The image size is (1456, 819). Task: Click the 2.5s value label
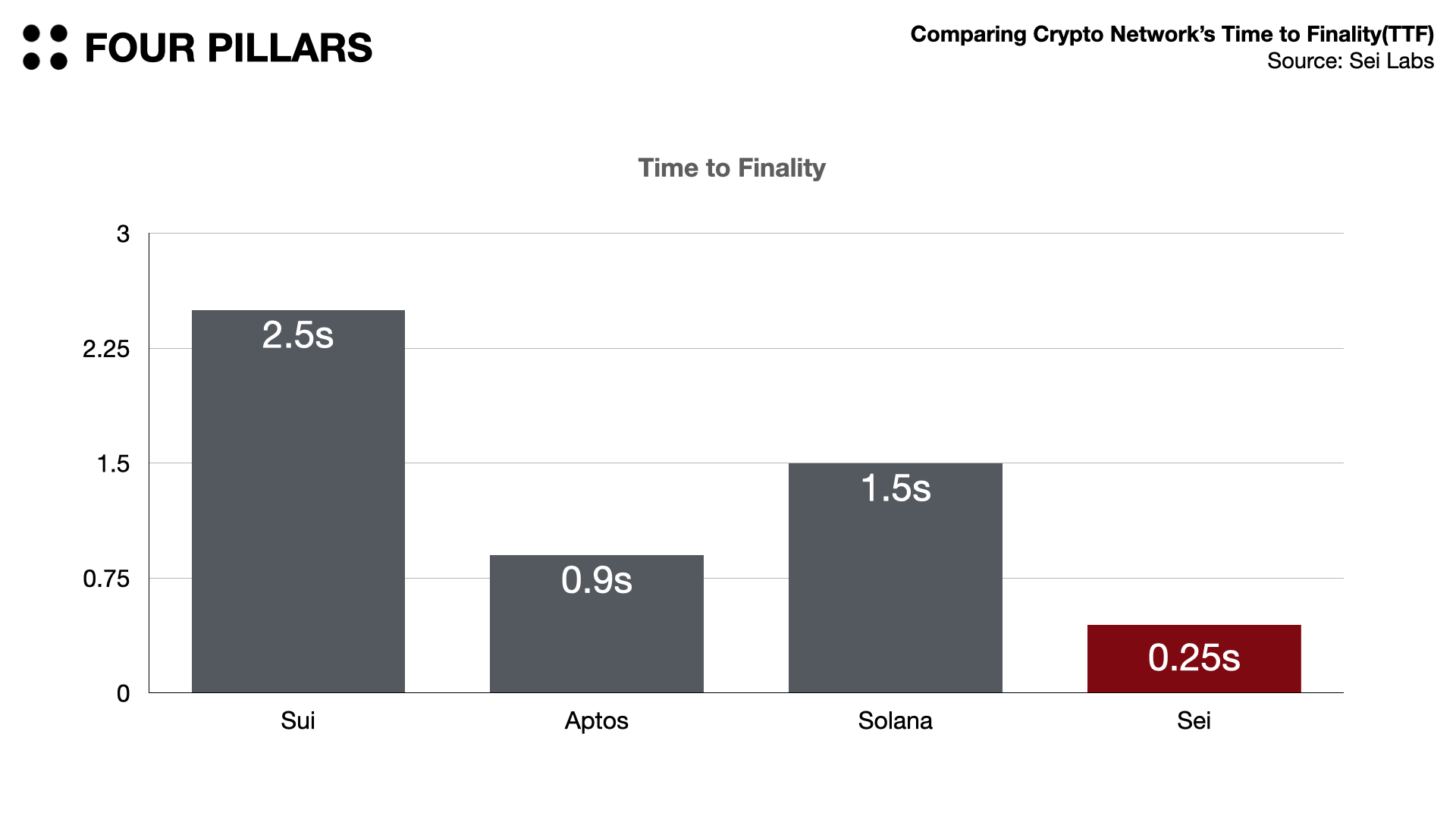coord(298,335)
